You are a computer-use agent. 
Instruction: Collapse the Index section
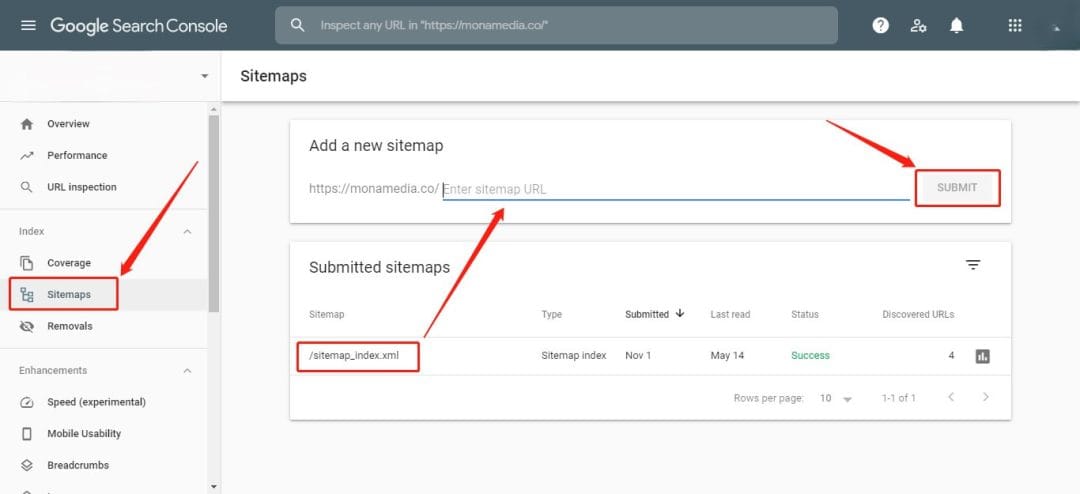pos(187,232)
